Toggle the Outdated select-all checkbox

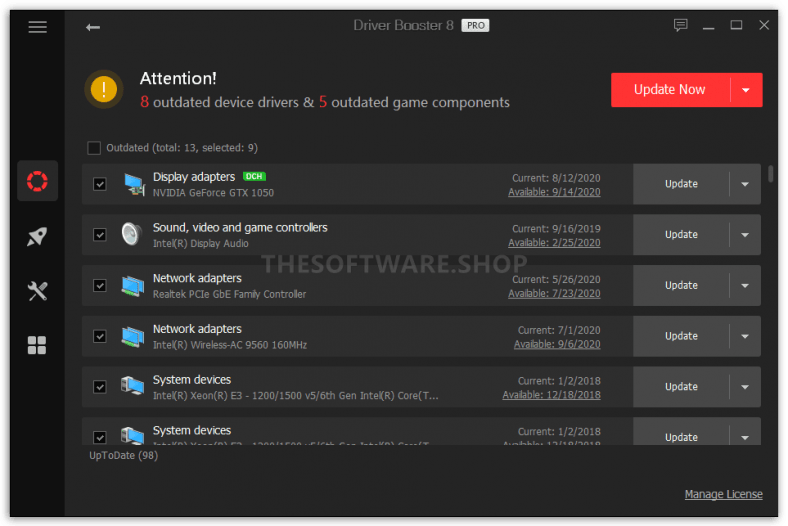(x=94, y=148)
